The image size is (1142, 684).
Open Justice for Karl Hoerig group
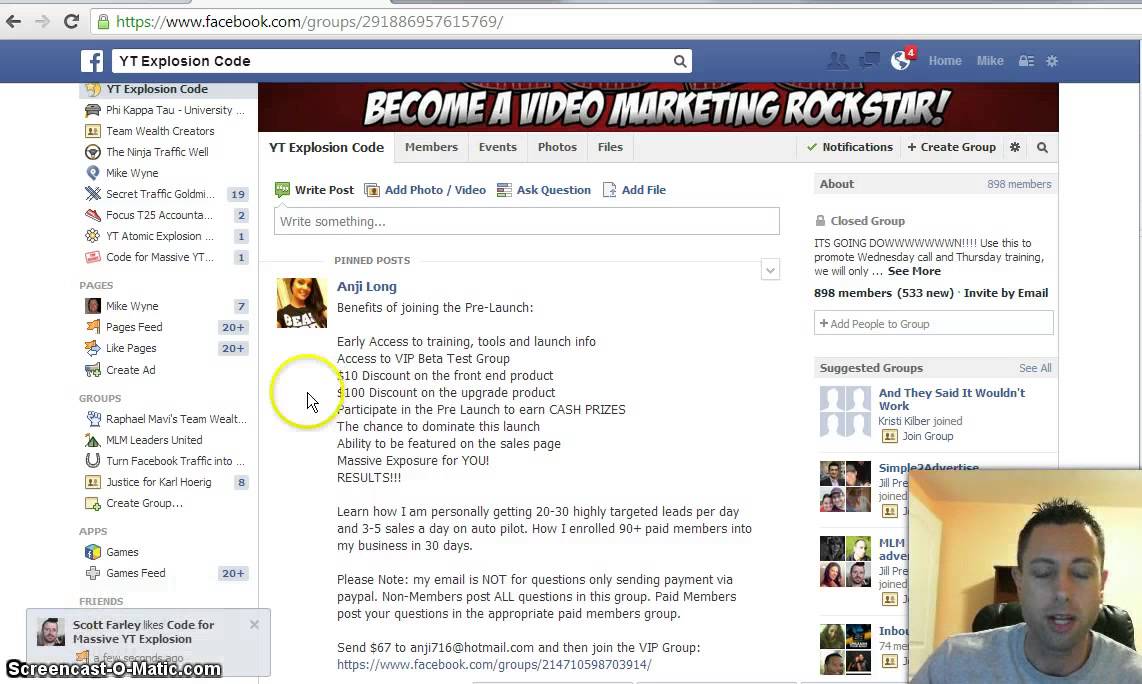pyautogui.click(x=159, y=482)
